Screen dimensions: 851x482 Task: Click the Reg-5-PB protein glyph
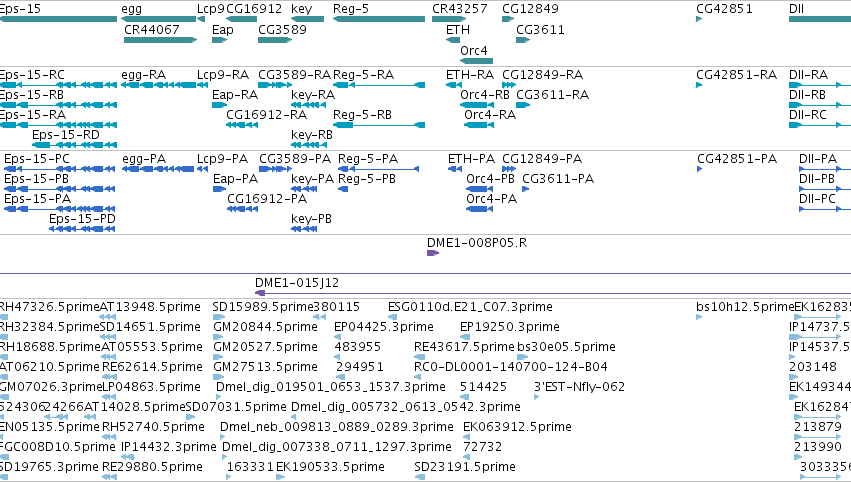tap(343, 189)
